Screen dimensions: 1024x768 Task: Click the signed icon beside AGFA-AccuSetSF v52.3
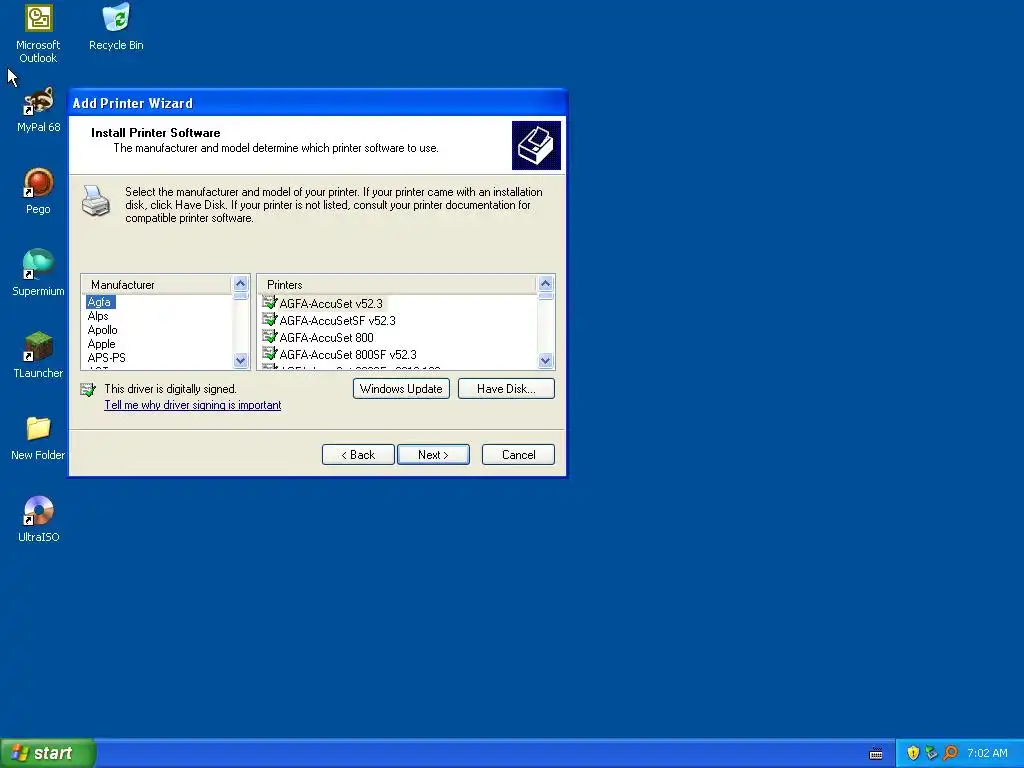tap(270, 320)
